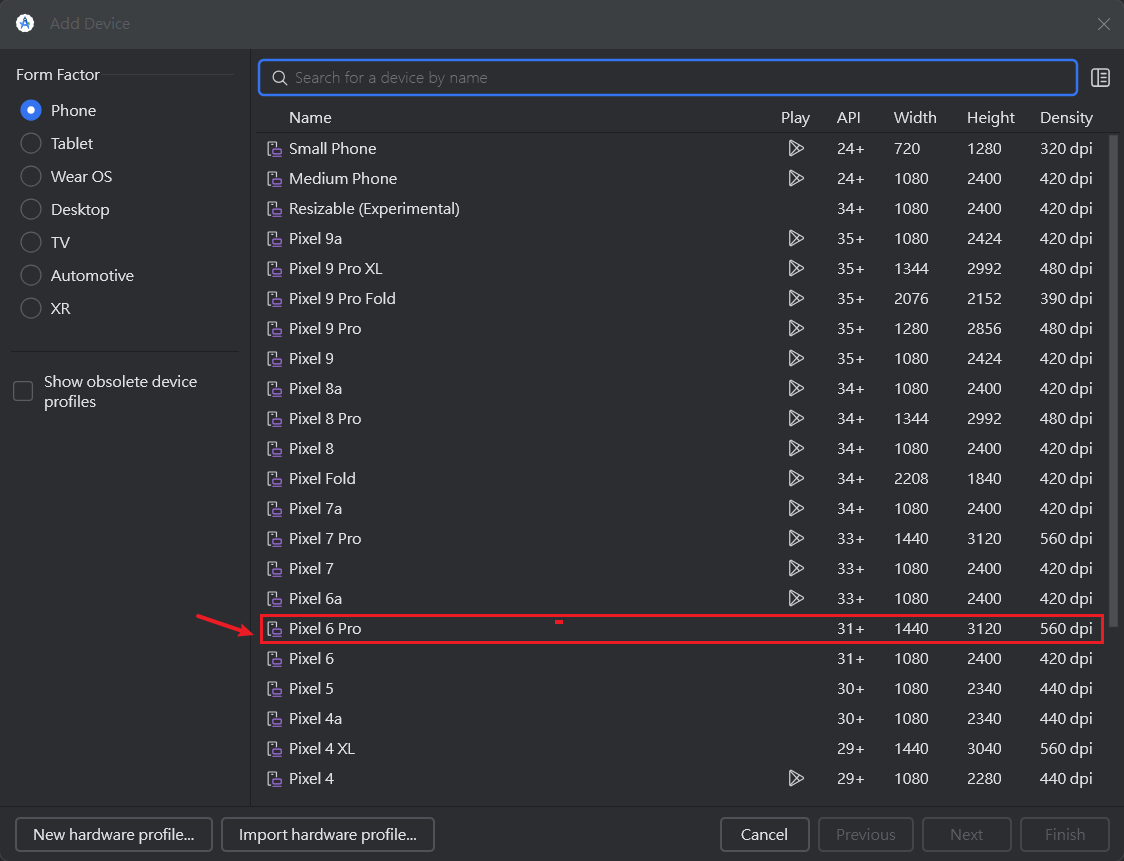Select the Pixel 4a device name
Viewport: 1124px width, 861px height.
[x=315, y=718]
